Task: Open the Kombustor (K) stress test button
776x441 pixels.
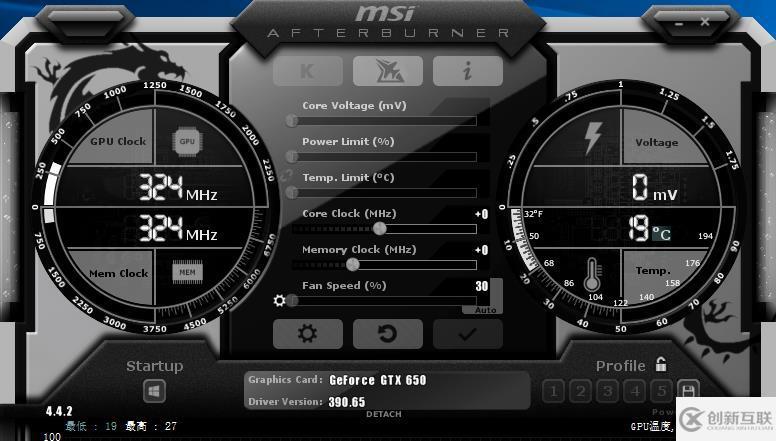Action: [307, 71]
